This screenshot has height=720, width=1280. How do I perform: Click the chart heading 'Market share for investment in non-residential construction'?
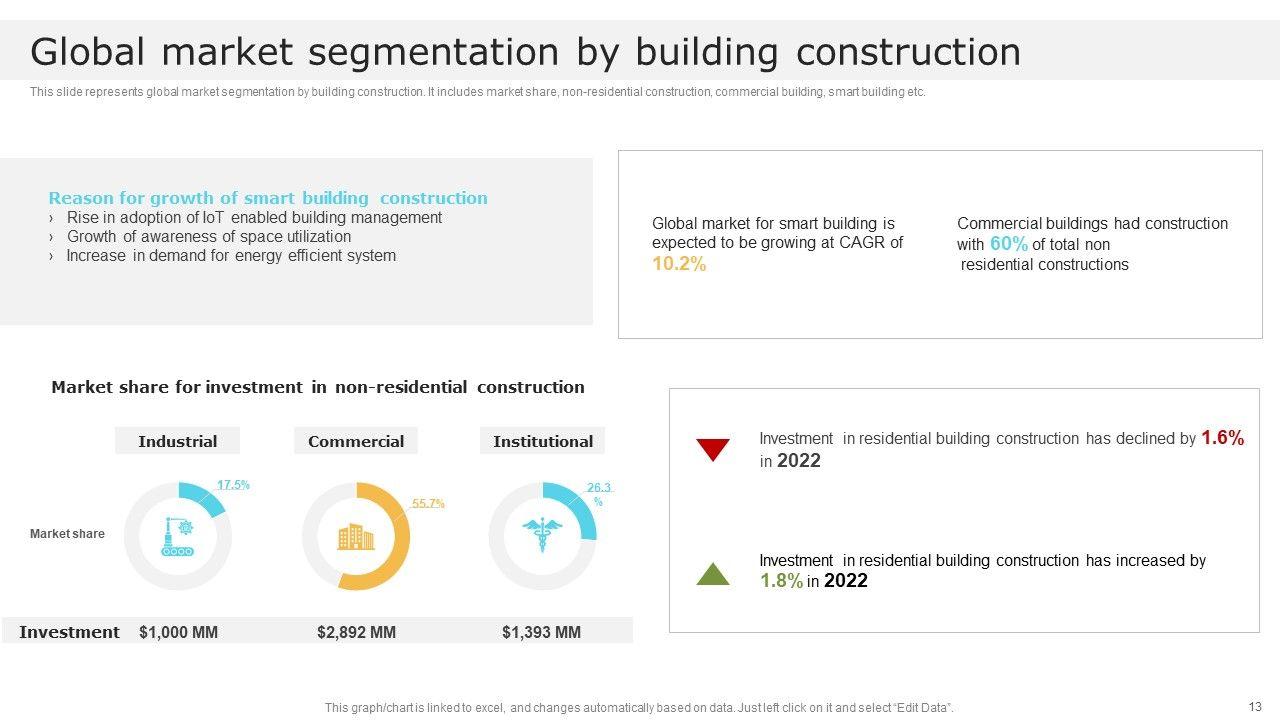coord(318,387)
